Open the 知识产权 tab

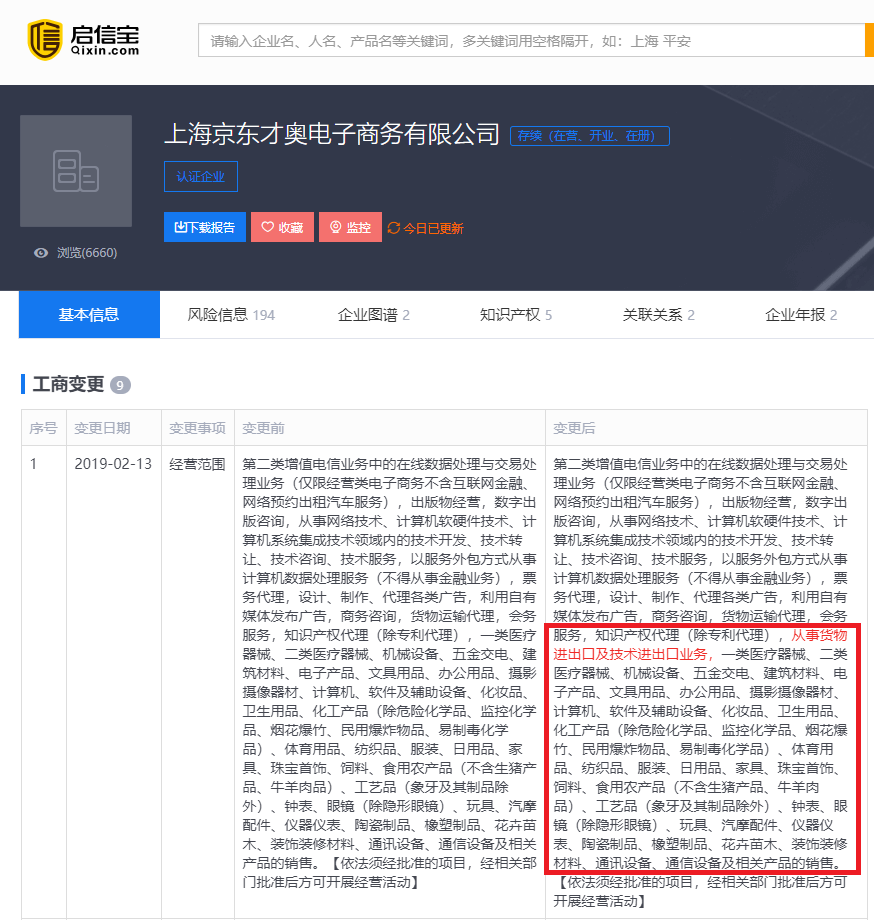[x=516, y=315]
